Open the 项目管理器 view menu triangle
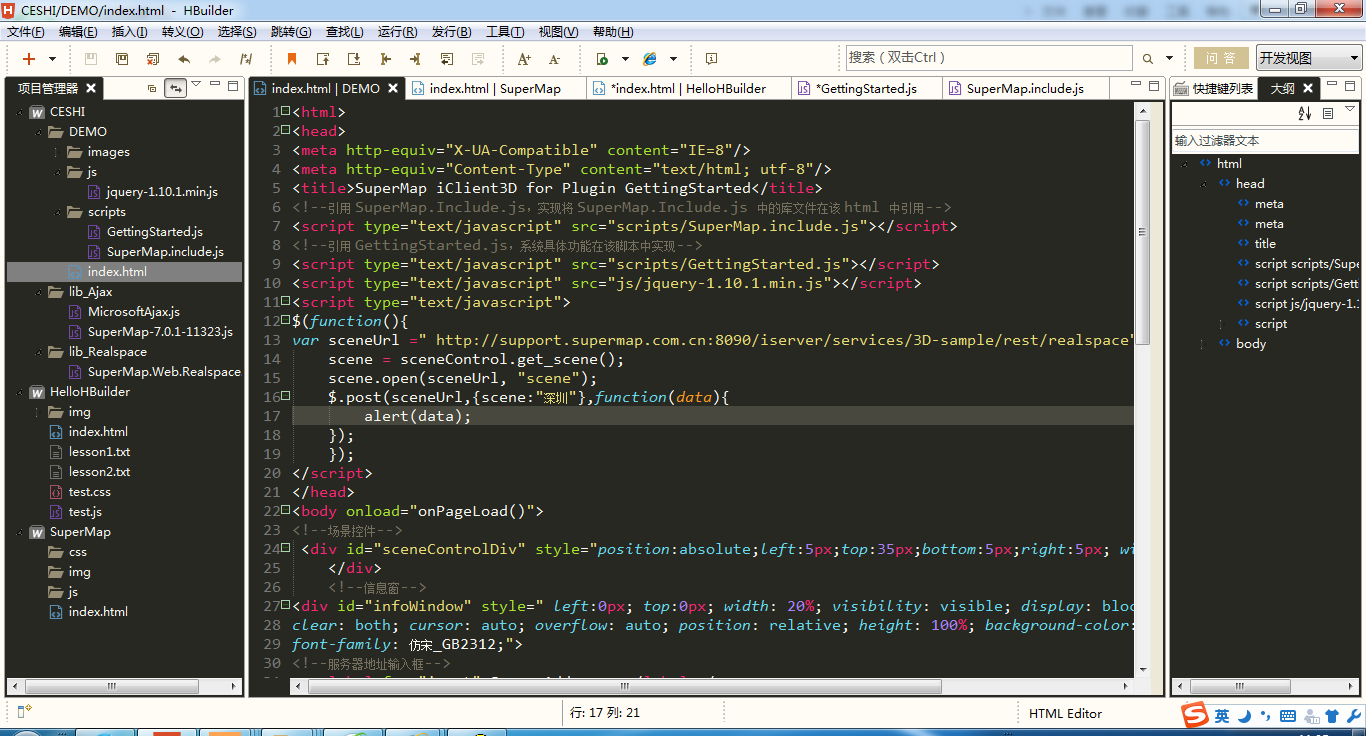Image resolution: width=1366 pixels, height=736 pixels. tap(196, 84)
